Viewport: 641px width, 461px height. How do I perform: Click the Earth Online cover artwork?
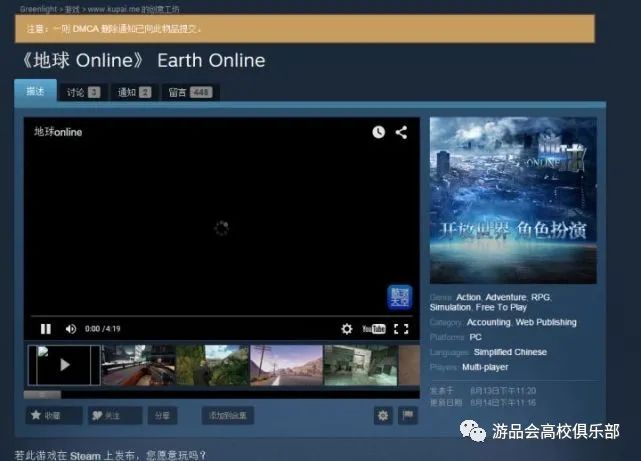(513, 200)
